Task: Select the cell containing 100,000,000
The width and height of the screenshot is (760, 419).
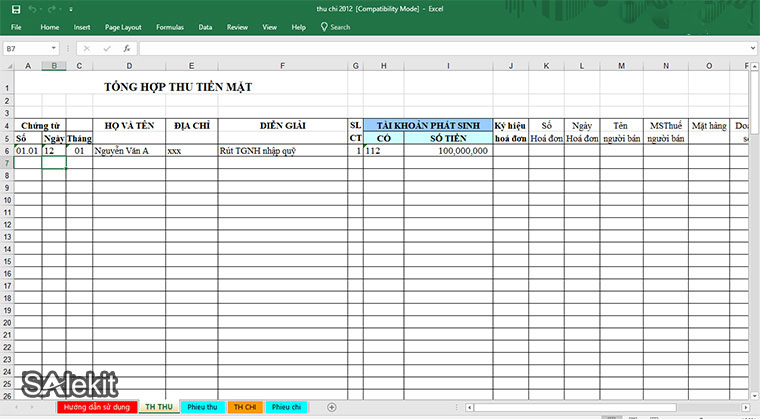Action: tap(448, 151)
